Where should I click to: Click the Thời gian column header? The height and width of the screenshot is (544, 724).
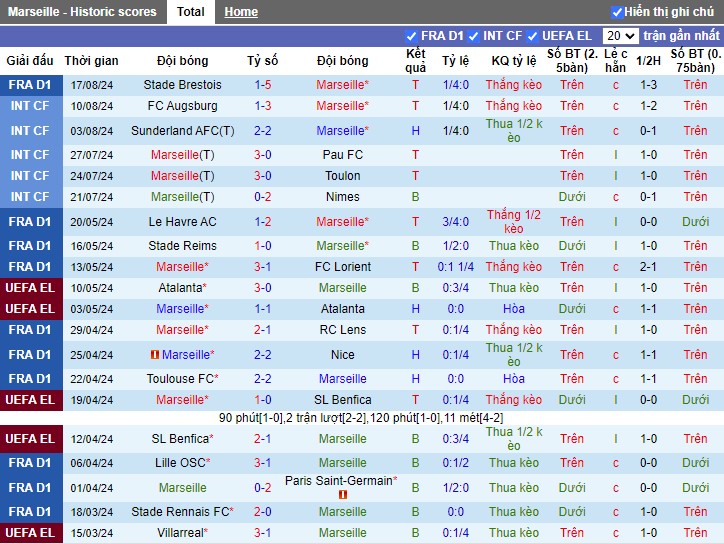[91, 60]
